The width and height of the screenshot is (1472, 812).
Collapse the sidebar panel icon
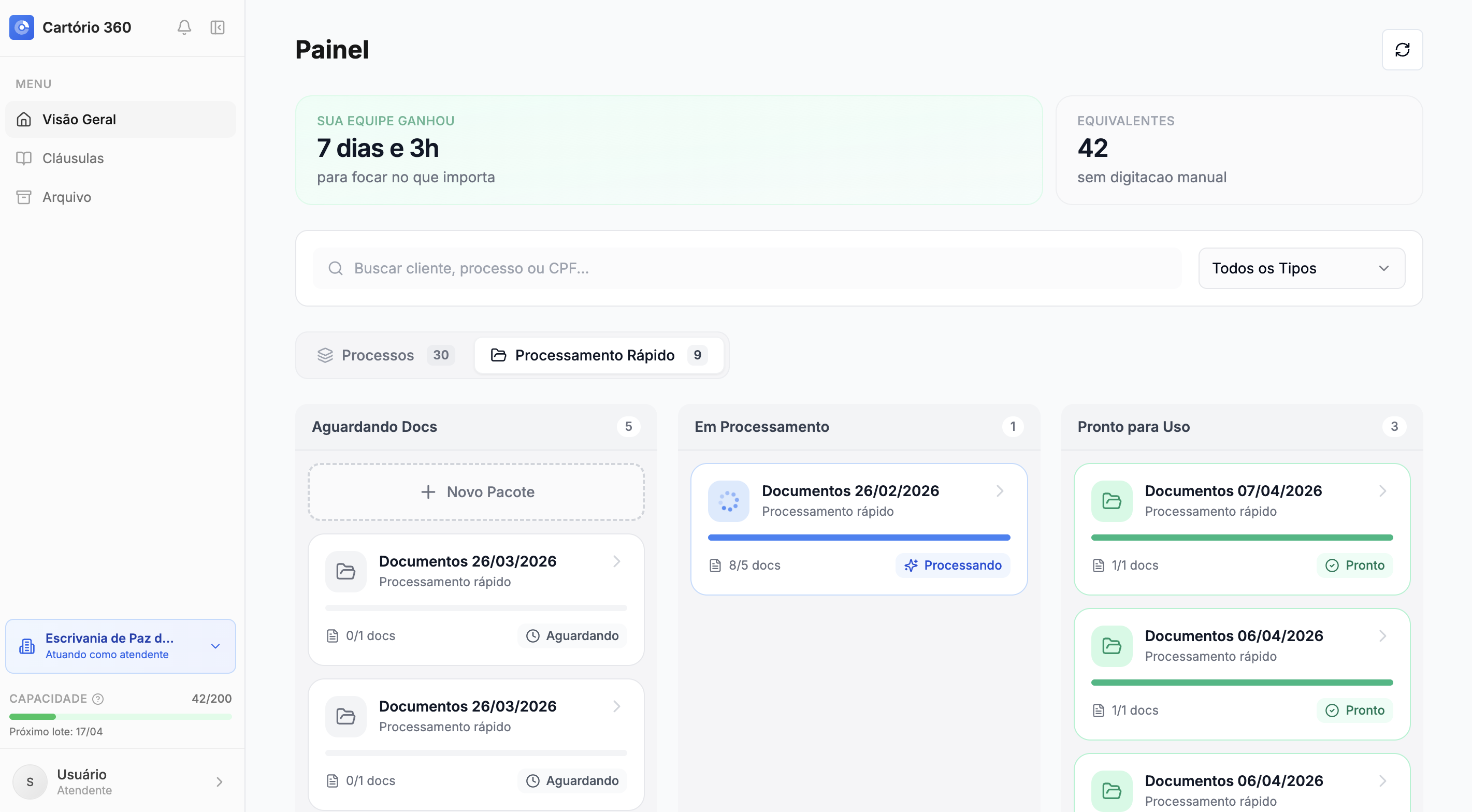pyautogui.click(x=217, y=27)
